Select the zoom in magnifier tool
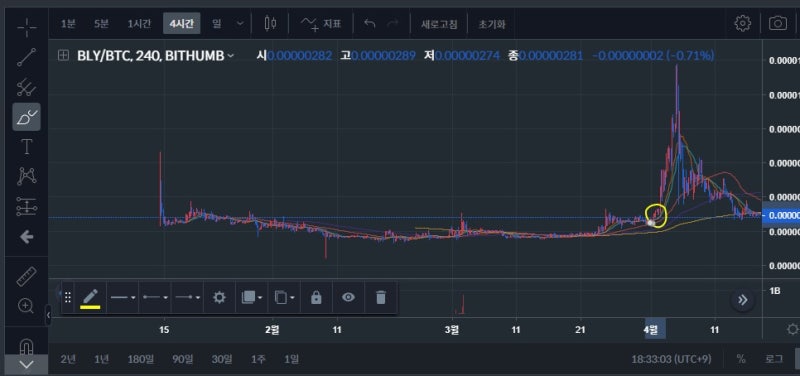The height and width of the screenshot is (376, 800). 27,306
